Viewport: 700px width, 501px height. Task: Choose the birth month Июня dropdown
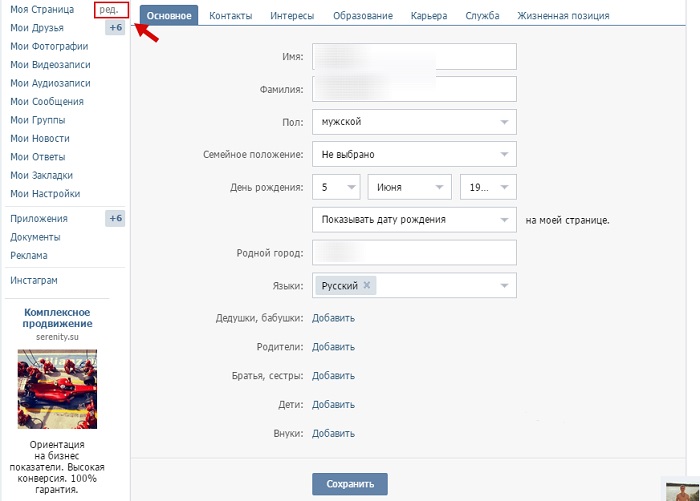pos(410,187)
